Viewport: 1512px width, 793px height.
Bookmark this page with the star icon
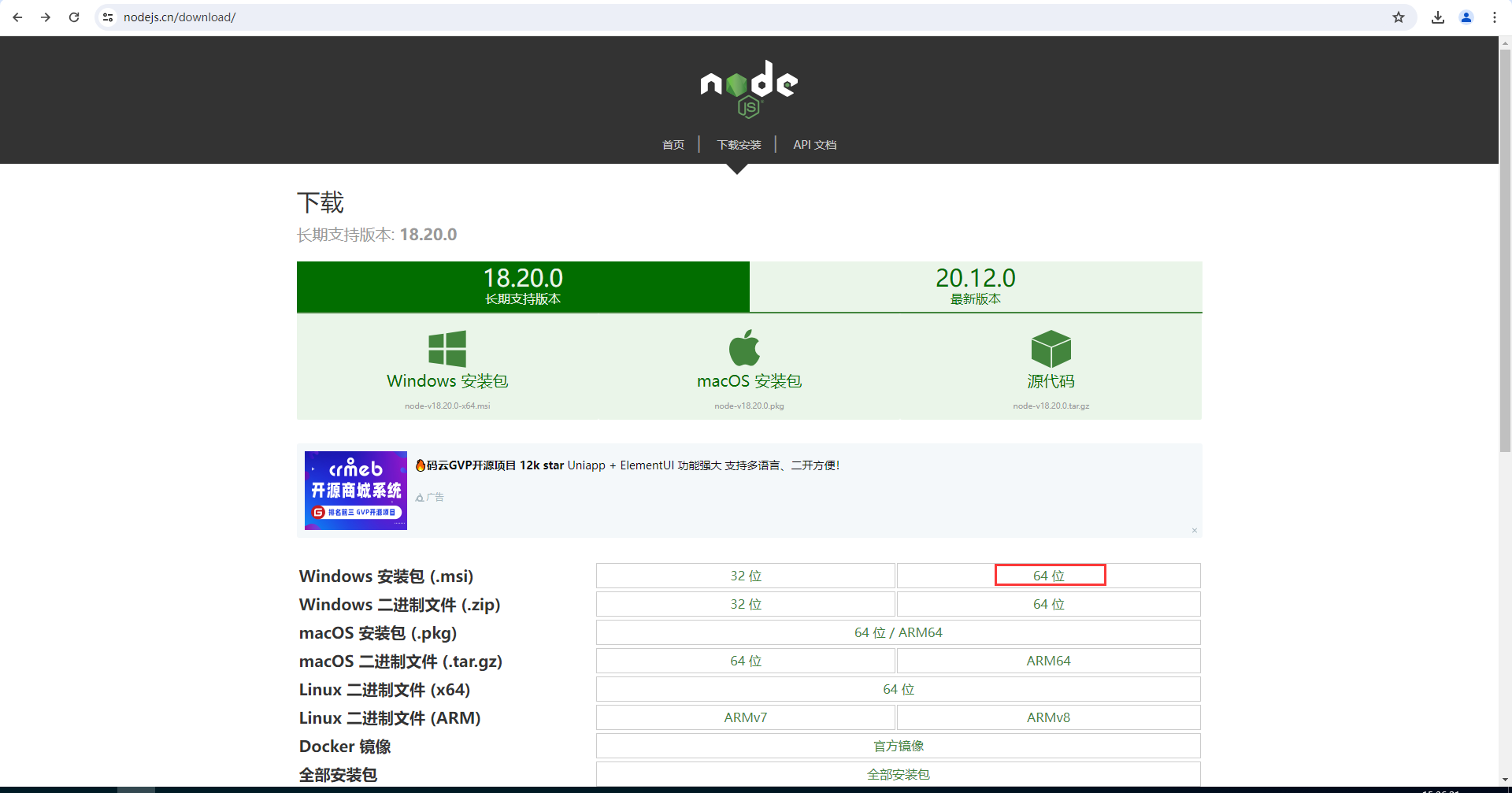[x=1398, y=17]
